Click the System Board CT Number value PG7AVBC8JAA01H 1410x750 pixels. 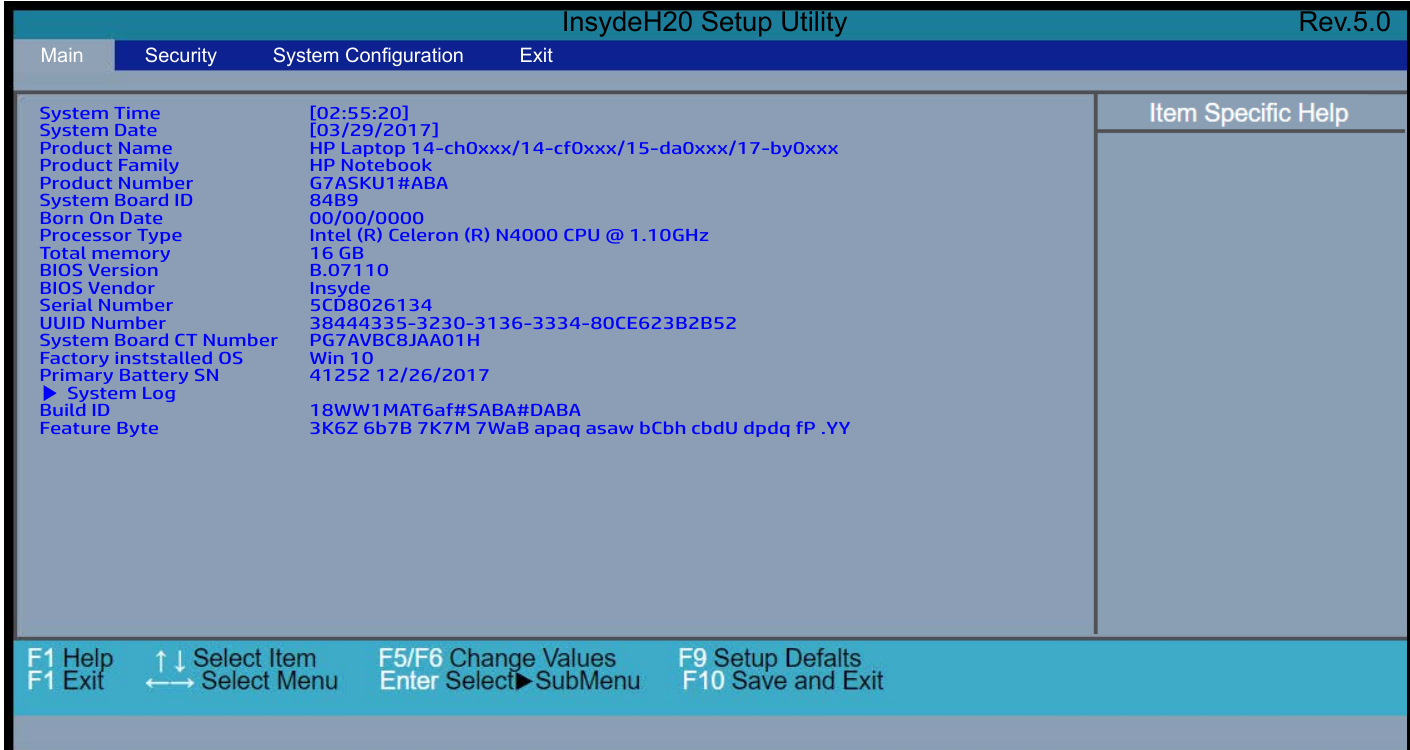pyautogui.click(x=395, y=340)
